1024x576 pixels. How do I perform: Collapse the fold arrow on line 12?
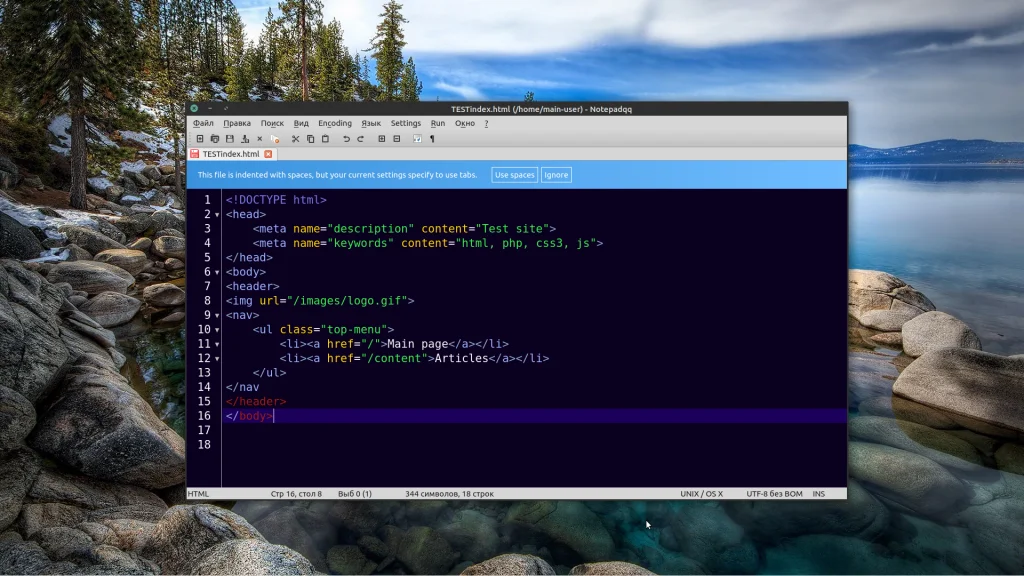tap(217, 359)
